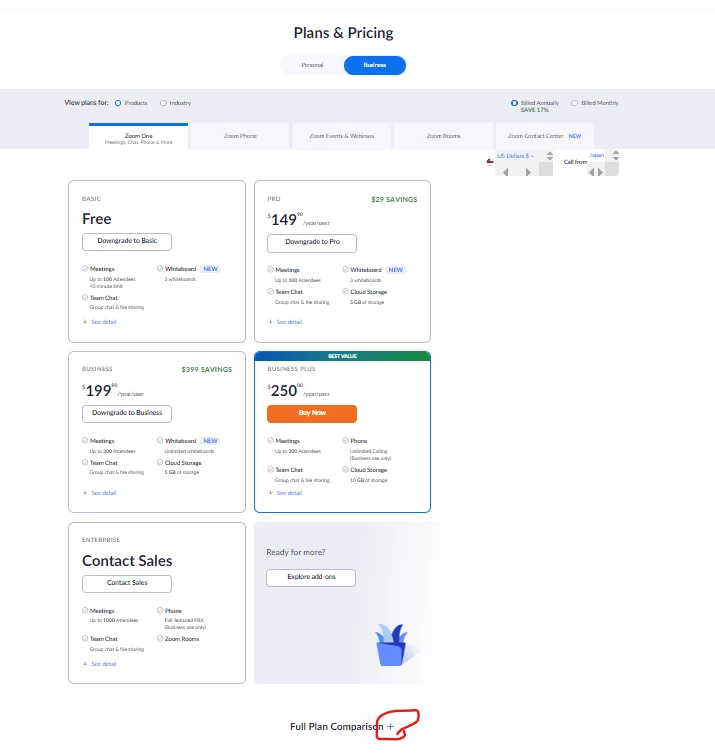Open the Zoom Rooms tab
This screenshot has width=715, height=756.
444,136
